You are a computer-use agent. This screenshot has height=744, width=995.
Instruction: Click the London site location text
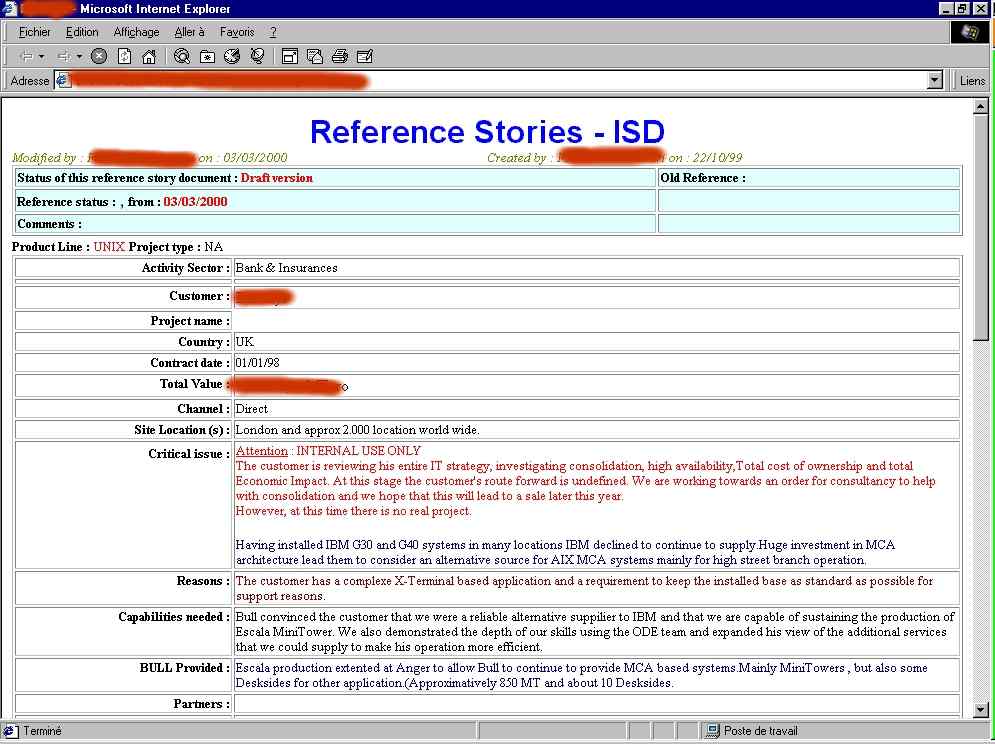357,430
